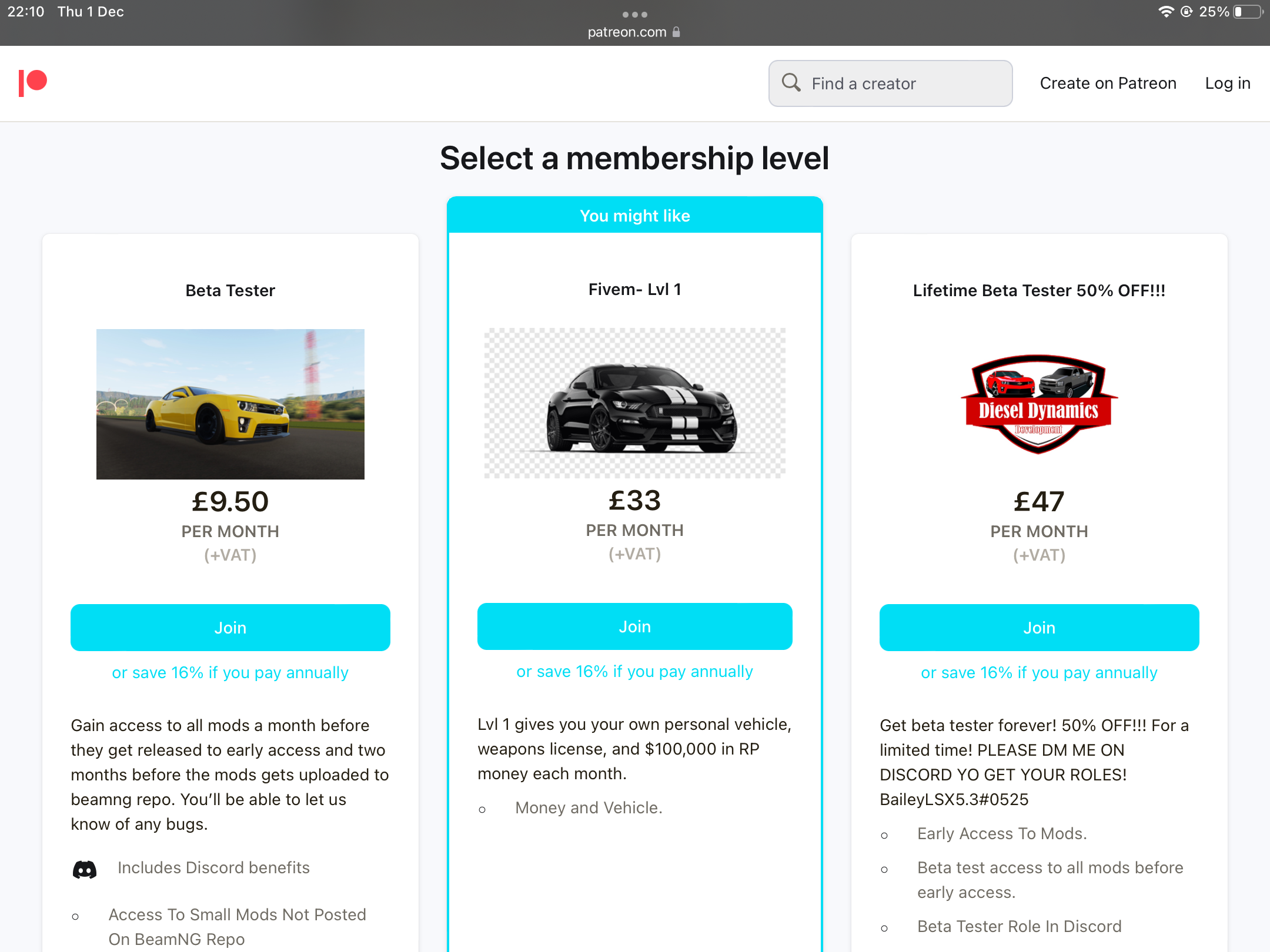1270x952 pixels.
Task: Join the Fivem- Lvl 1 tier
Action: [635, 626]
